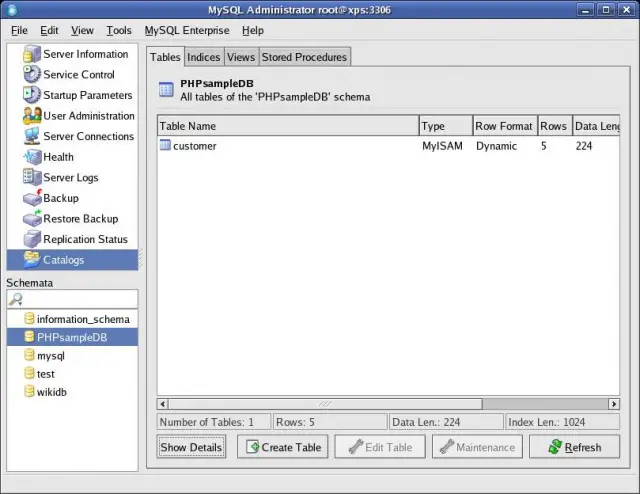Screen dimensions: 640x494
Task: View Replication Status section
Action: point(85,239)
